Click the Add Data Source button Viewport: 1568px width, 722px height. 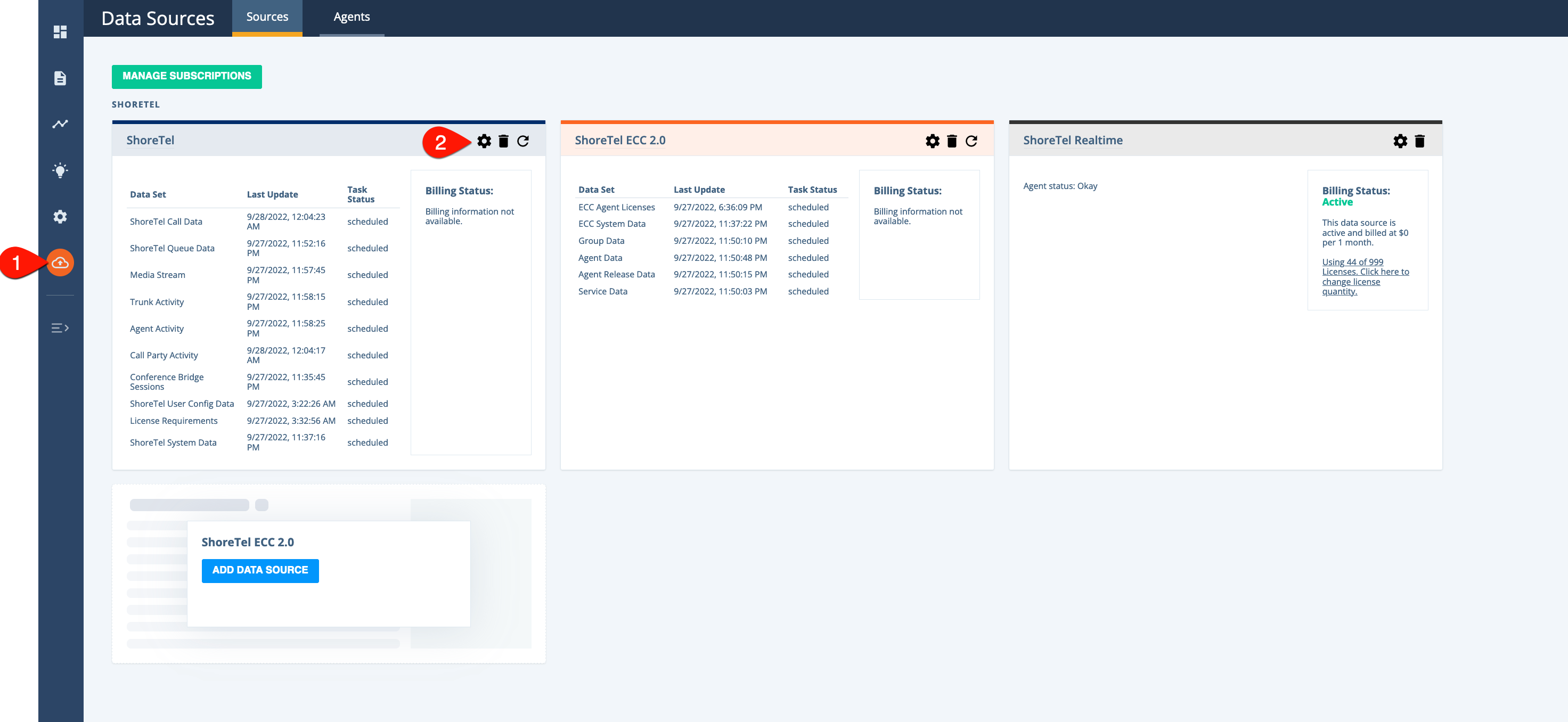(260, 570)
